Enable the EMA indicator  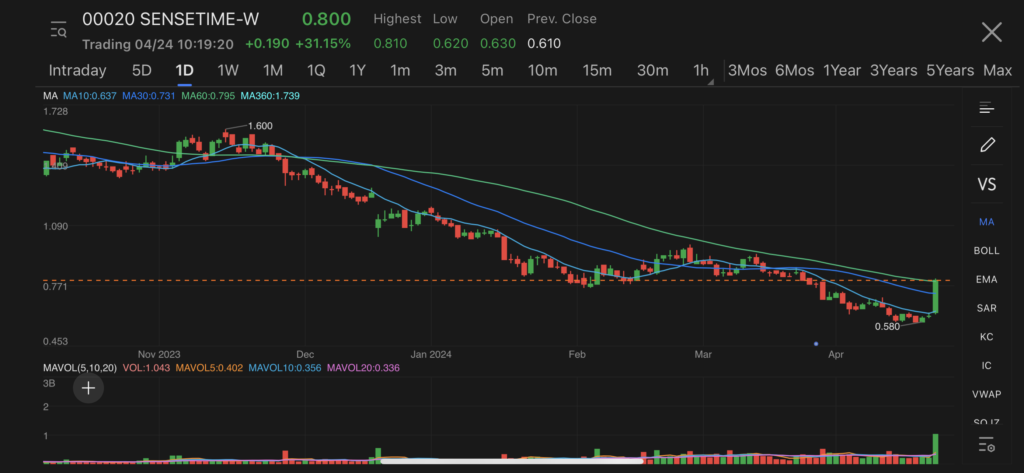986,279
